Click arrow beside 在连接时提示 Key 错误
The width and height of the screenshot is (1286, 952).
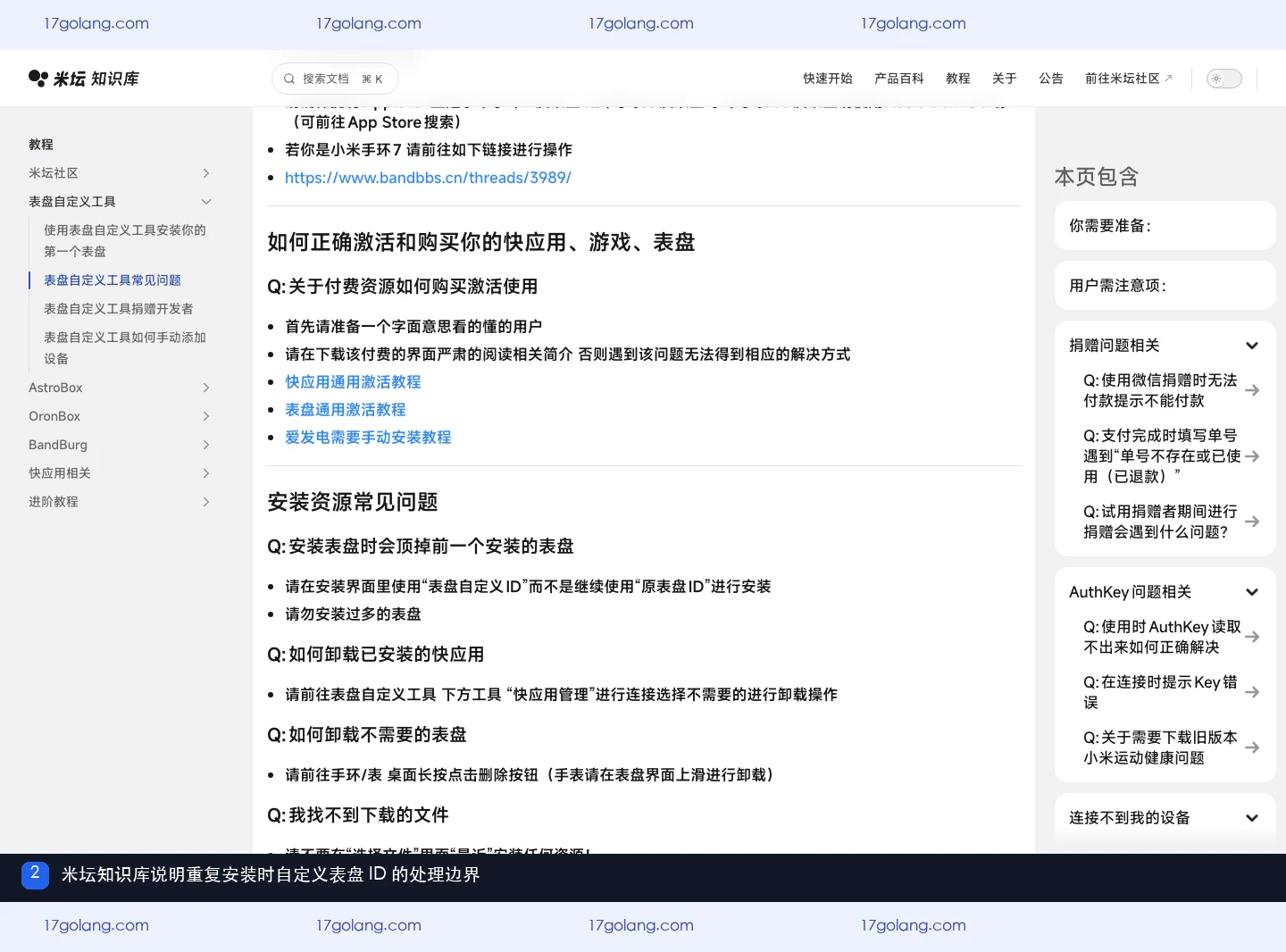tap(1252, 692)
